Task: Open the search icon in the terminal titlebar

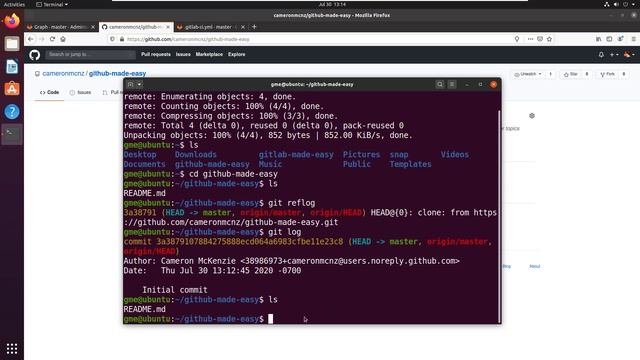Action: pos(440,84)
